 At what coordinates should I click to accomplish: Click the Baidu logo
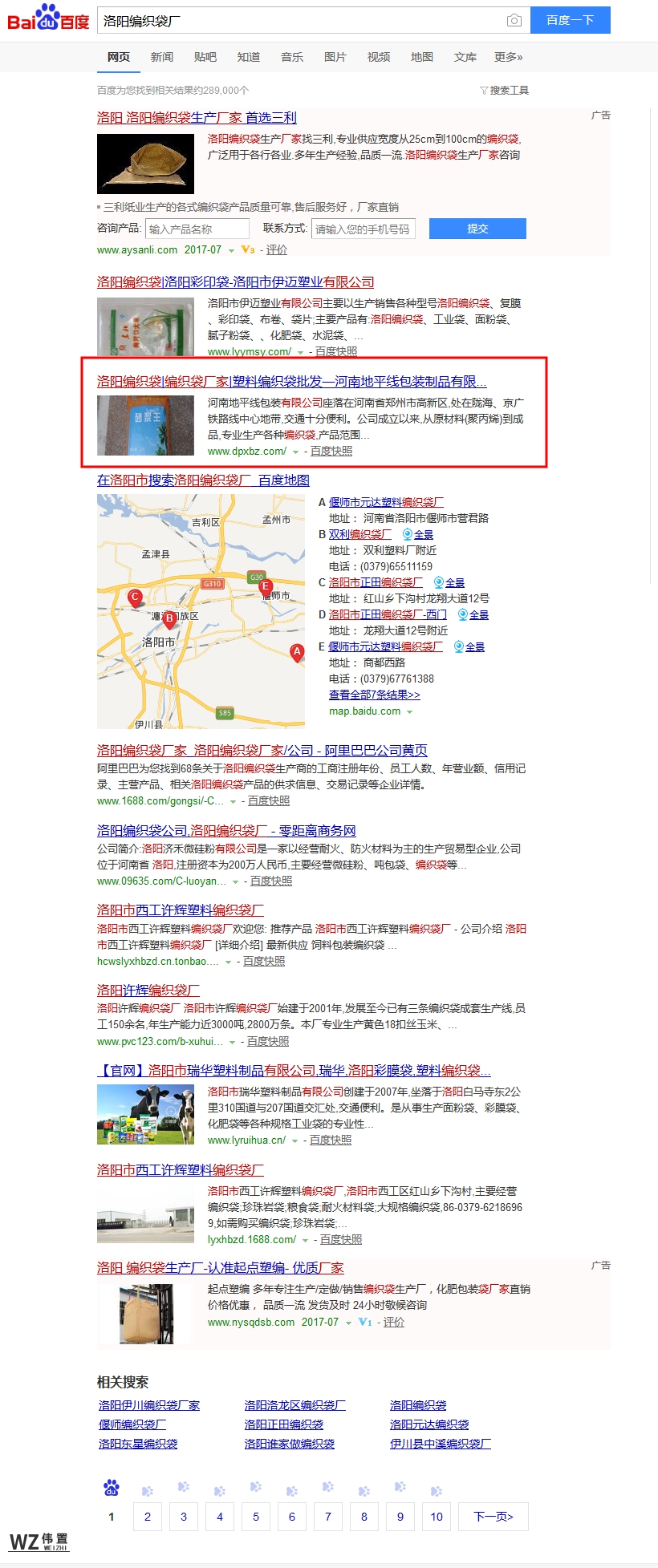pos(48,18)
